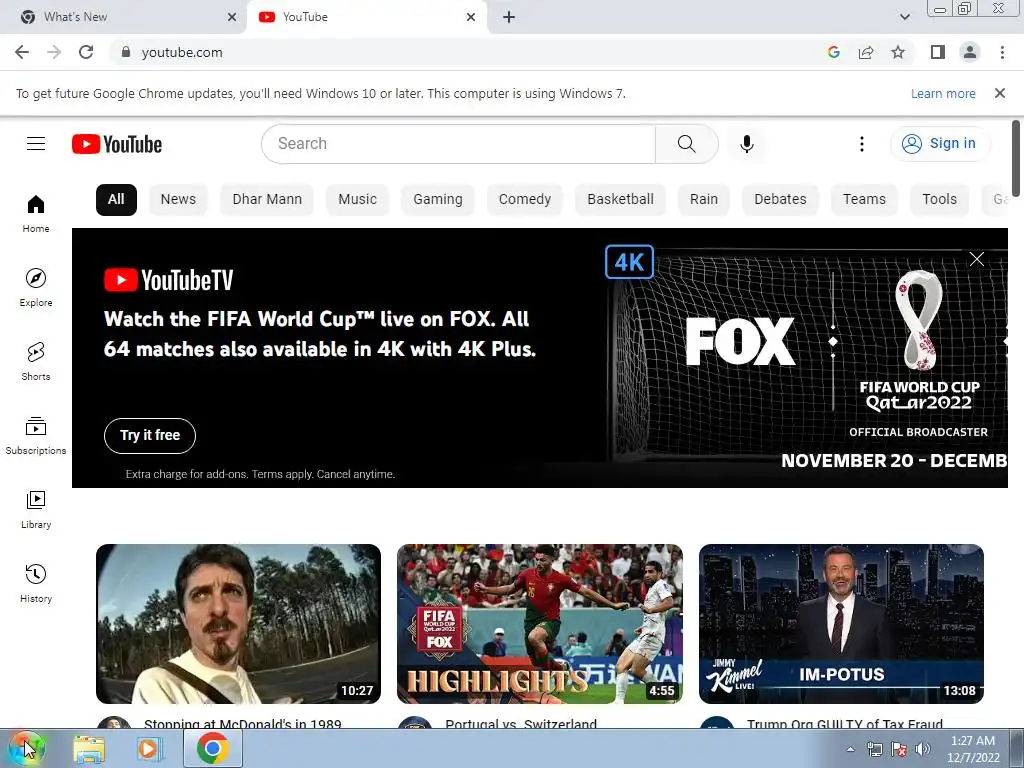Click the Try it free button
Viewport: 1024px width, 768px height.
(x=150, y=436)
